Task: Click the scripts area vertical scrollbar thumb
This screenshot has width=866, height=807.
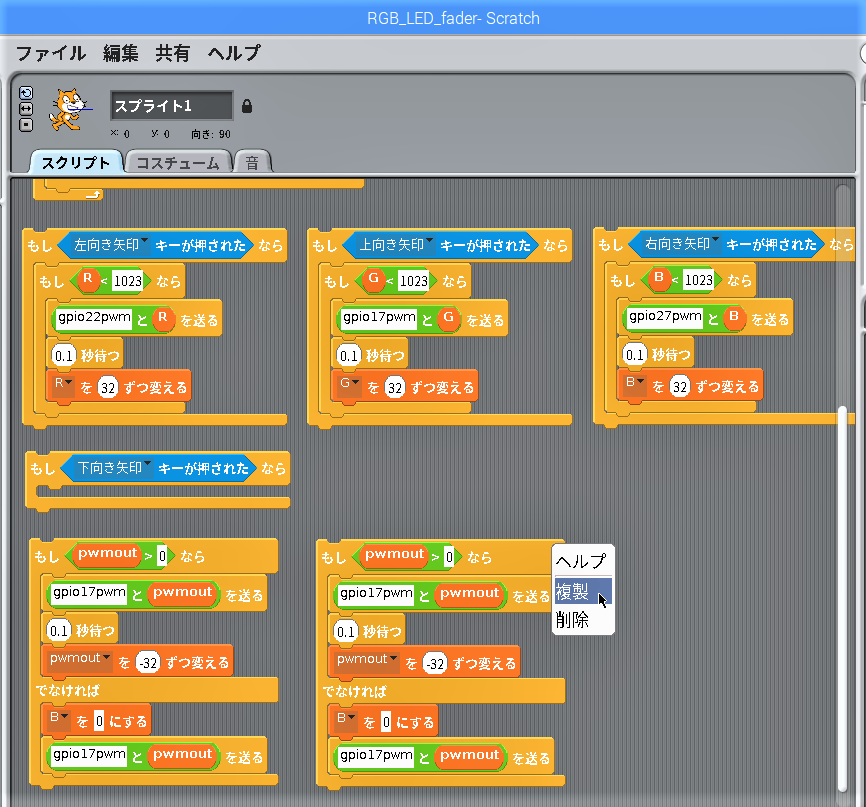Action: click(x=842, y=597)
